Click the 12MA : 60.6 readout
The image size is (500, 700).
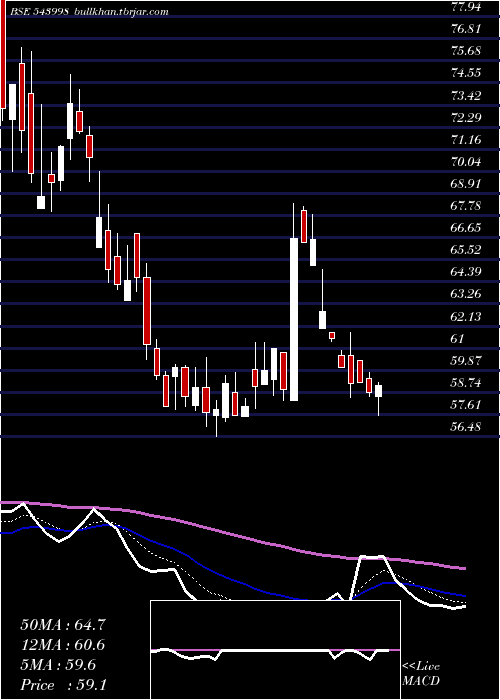[x=63, y=645]
